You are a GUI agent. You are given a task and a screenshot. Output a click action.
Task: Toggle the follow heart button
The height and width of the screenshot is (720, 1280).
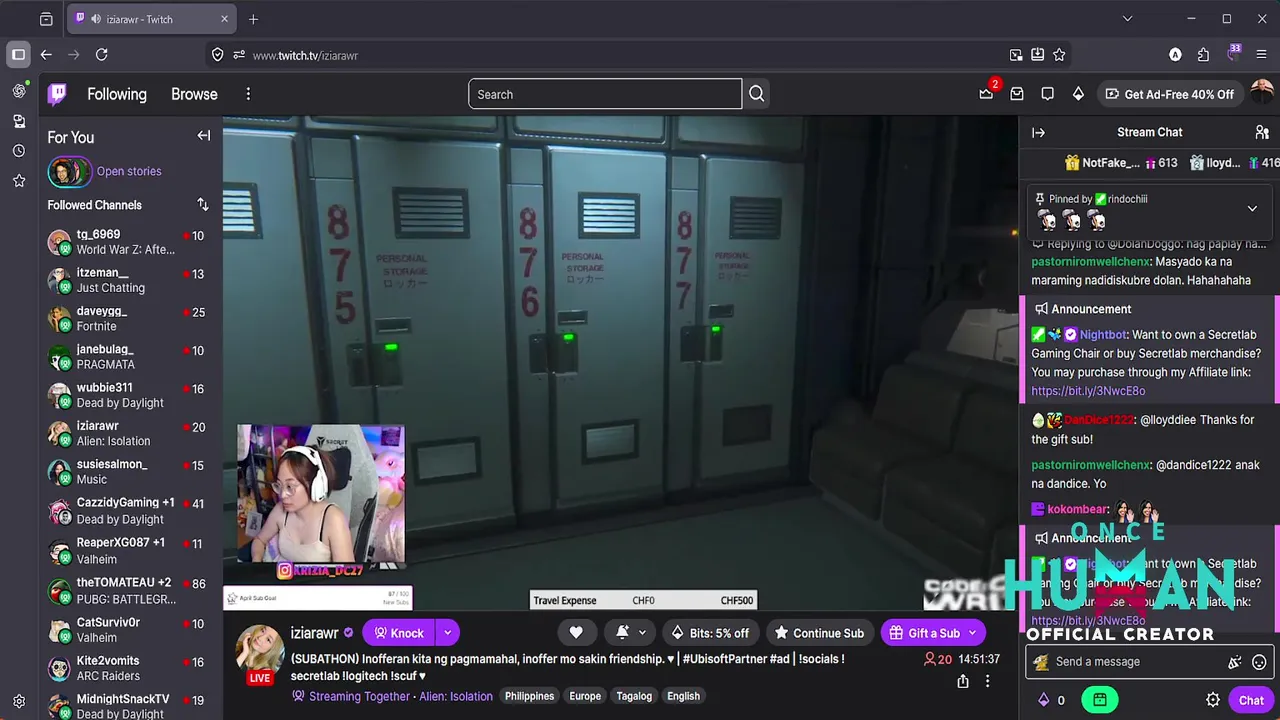coord(576,633)
